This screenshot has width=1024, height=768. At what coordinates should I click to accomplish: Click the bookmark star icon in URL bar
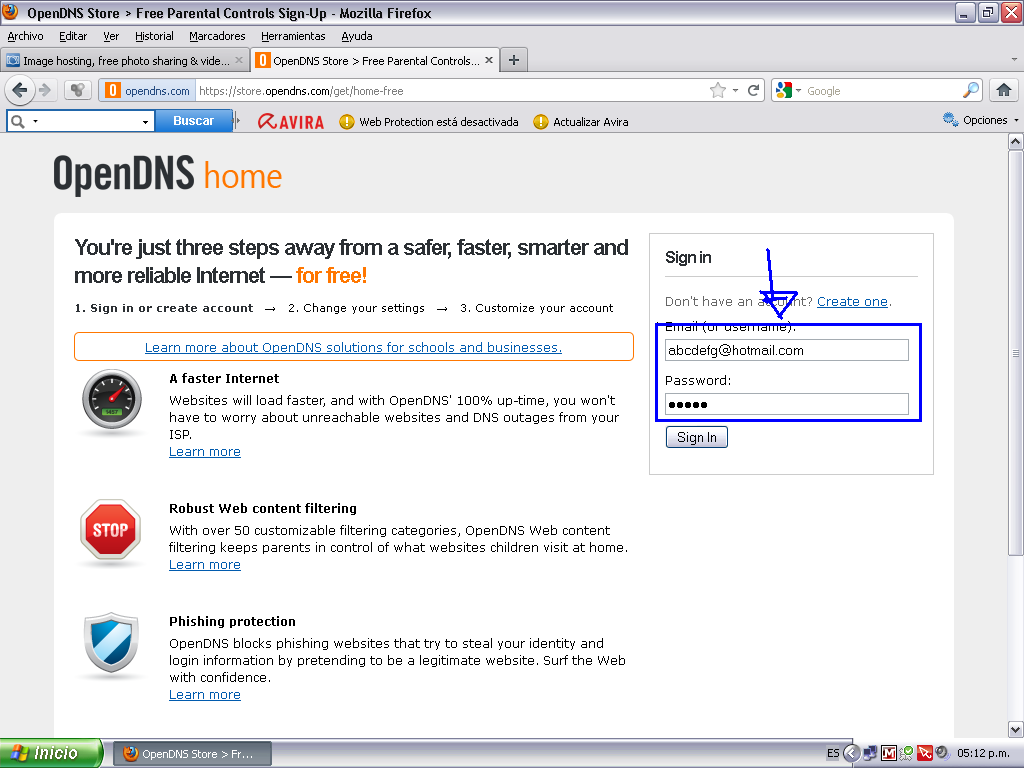click(718, 90)
